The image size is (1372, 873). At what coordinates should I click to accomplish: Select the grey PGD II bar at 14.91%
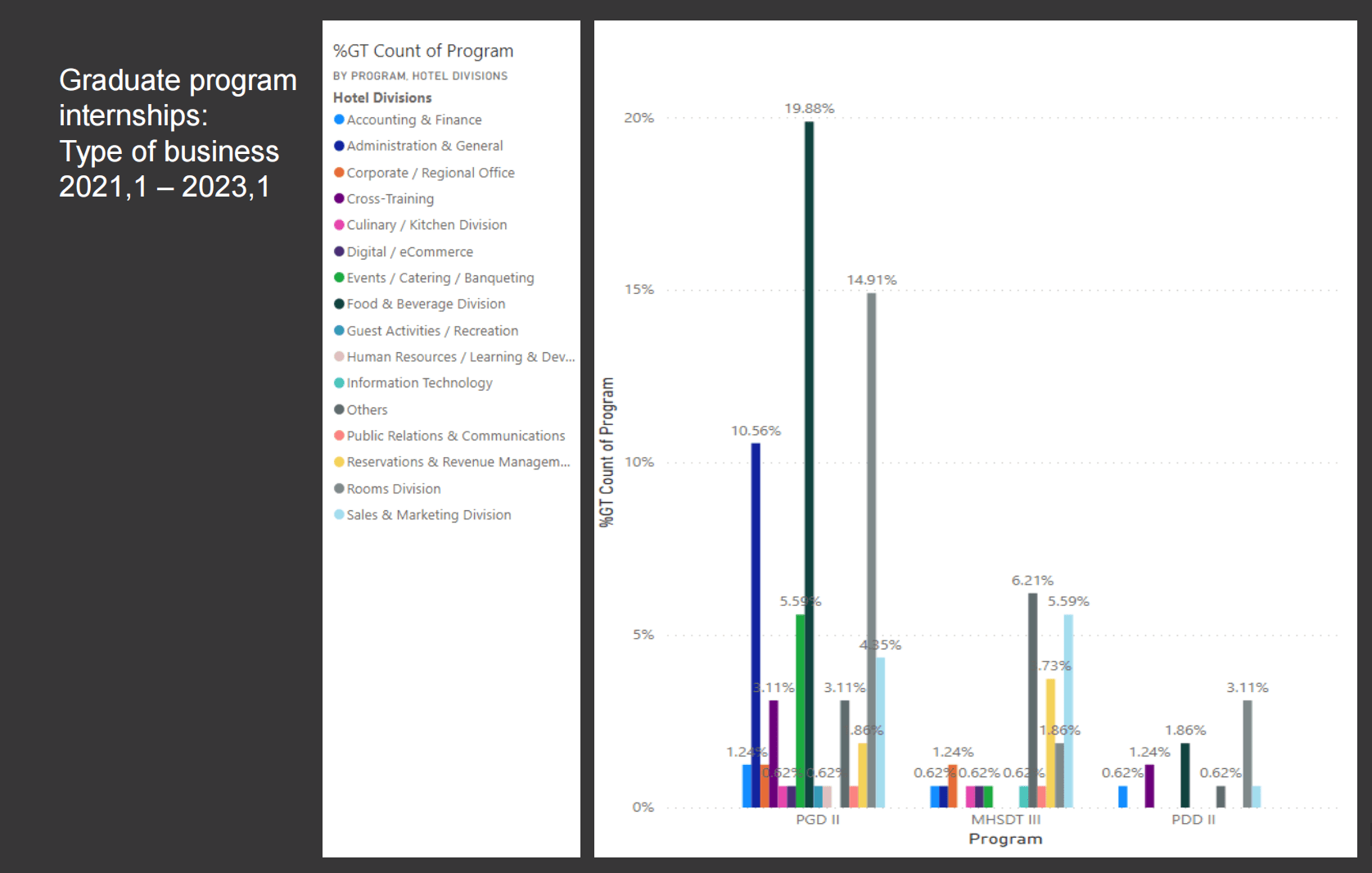pyautogui.click(x=871, y=550)
